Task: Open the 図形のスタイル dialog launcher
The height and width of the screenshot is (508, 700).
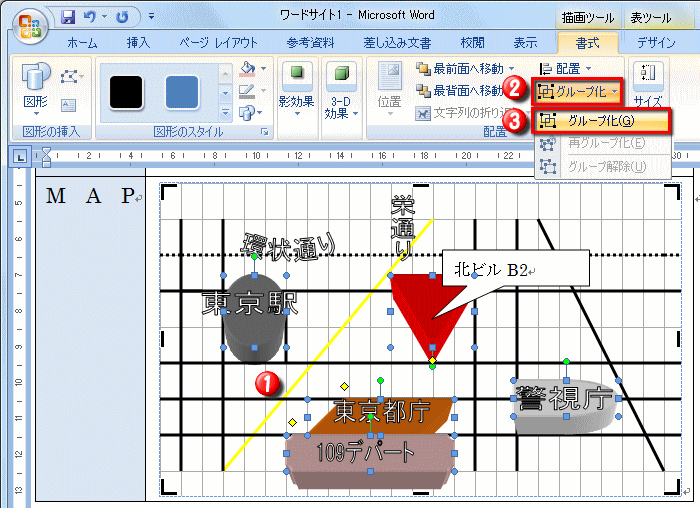Action: (x=265, y=132)
